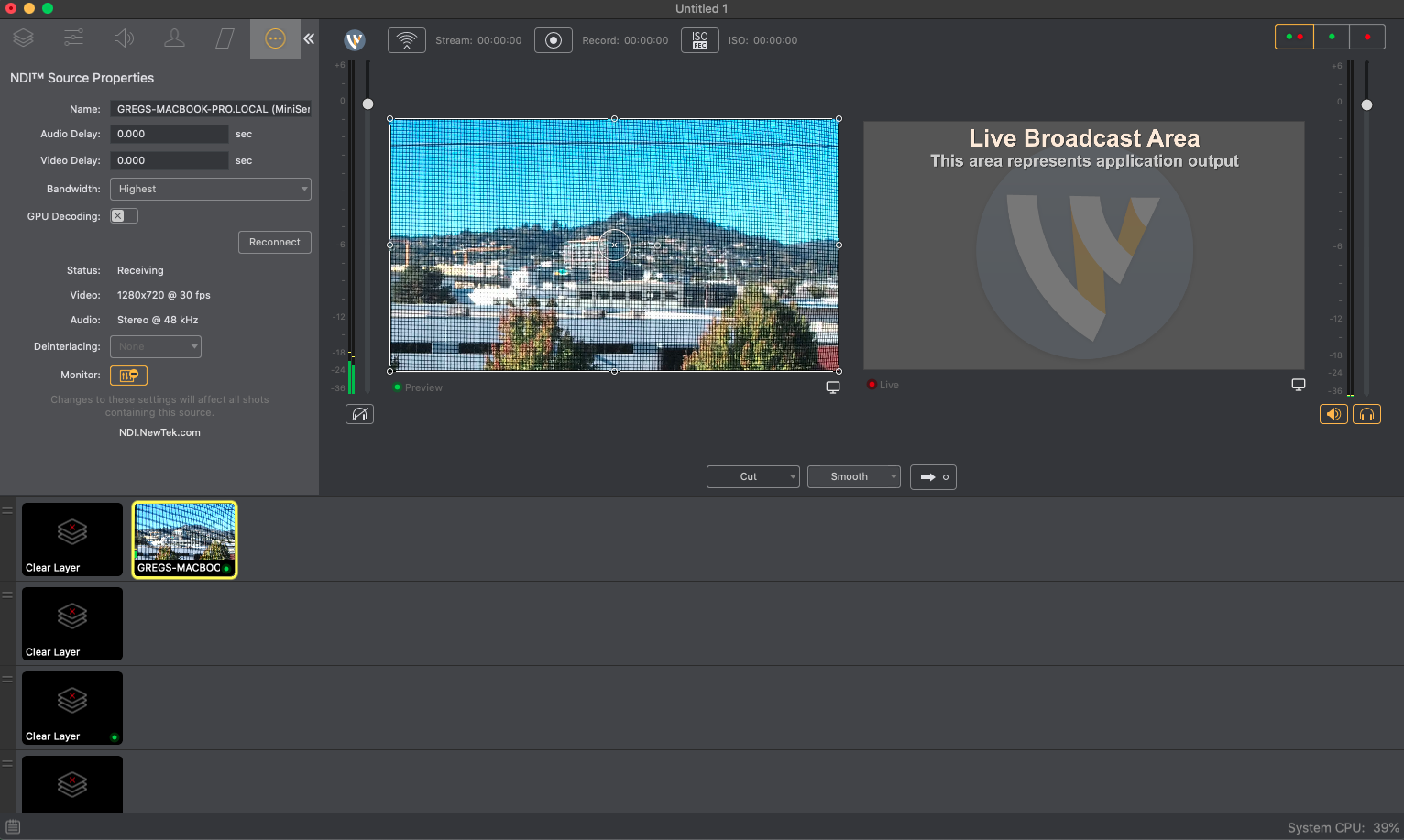
Task: Toggle the Monitor audio button in properties
Action: click(x=128, y=375)
